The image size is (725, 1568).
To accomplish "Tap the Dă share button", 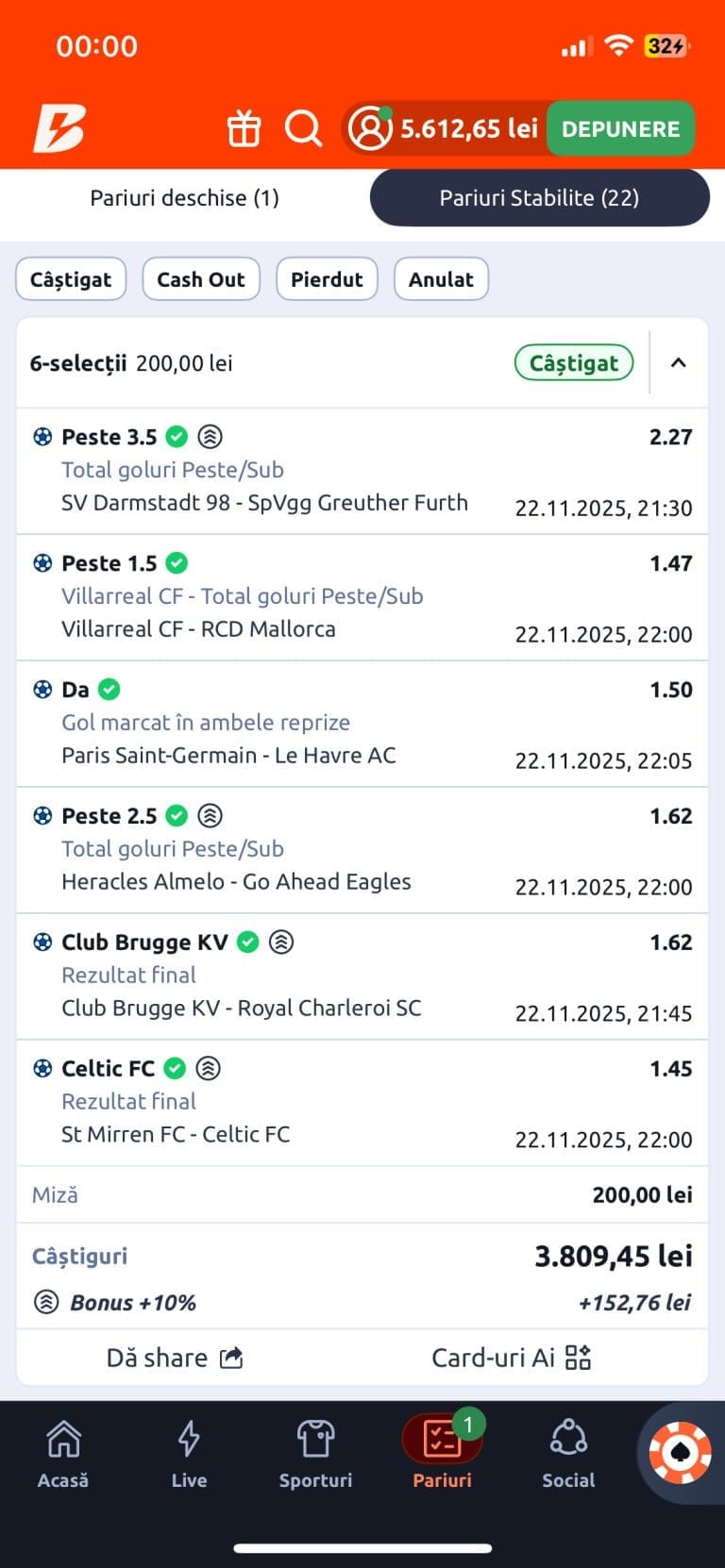I will click(x=175, y=1358).
